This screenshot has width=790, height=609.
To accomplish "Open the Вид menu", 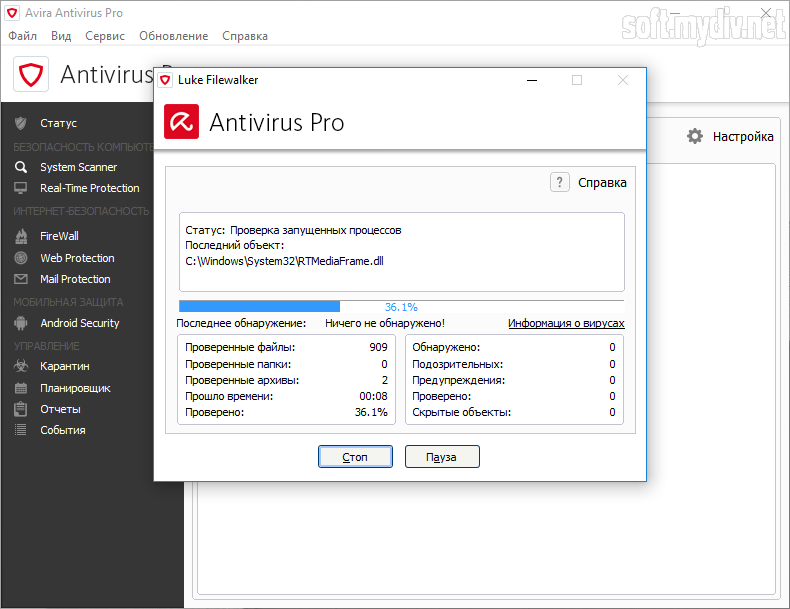I will tap(61, 36).
